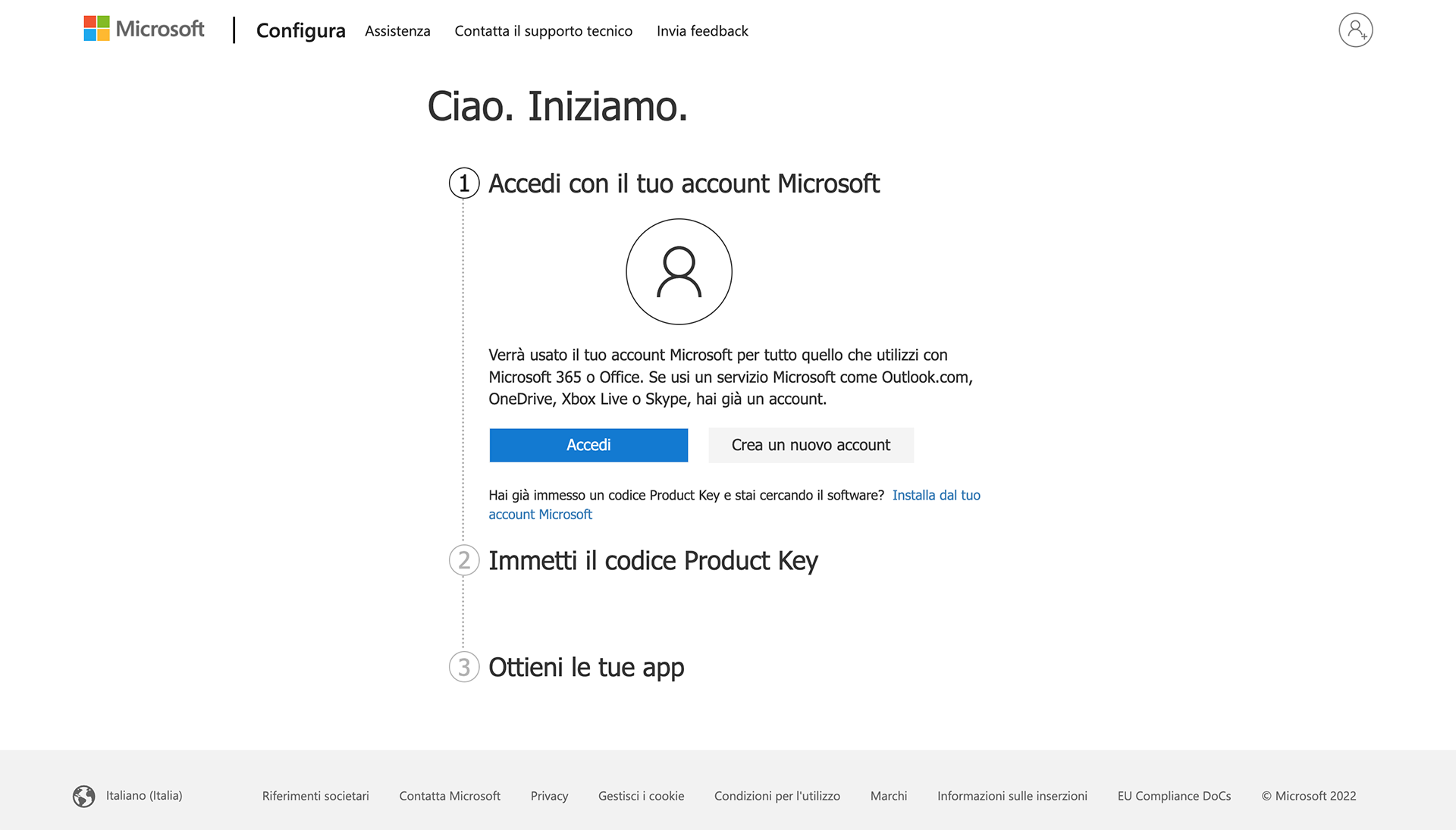Open Informazioni sulle inserzioni link
This screenshot has width=1456, height=830.
click(x=1012, y=796)
